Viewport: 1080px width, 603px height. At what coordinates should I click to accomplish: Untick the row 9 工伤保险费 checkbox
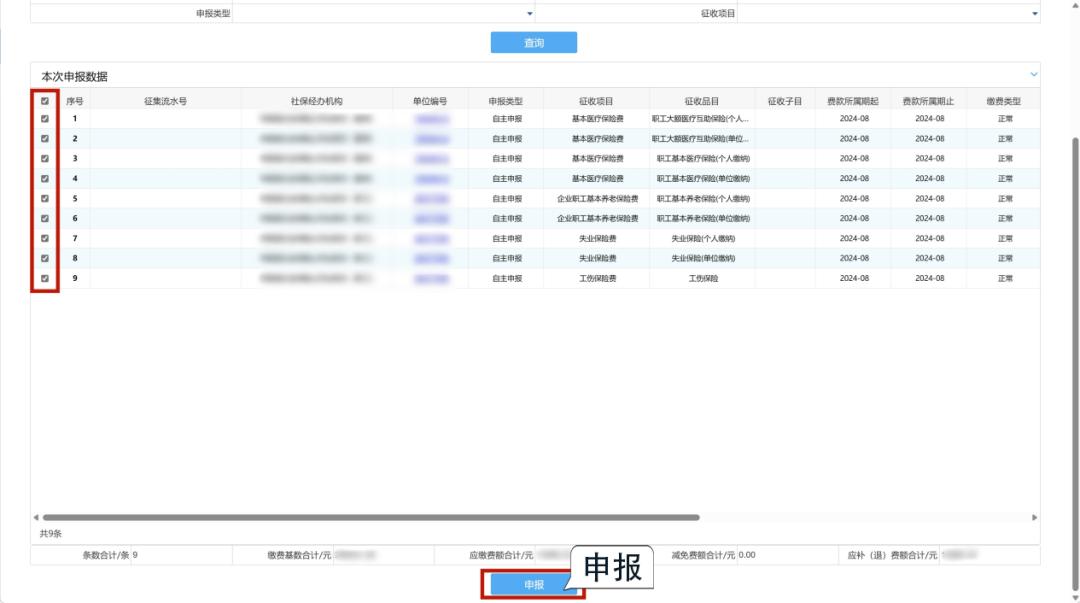pos(45,279)
